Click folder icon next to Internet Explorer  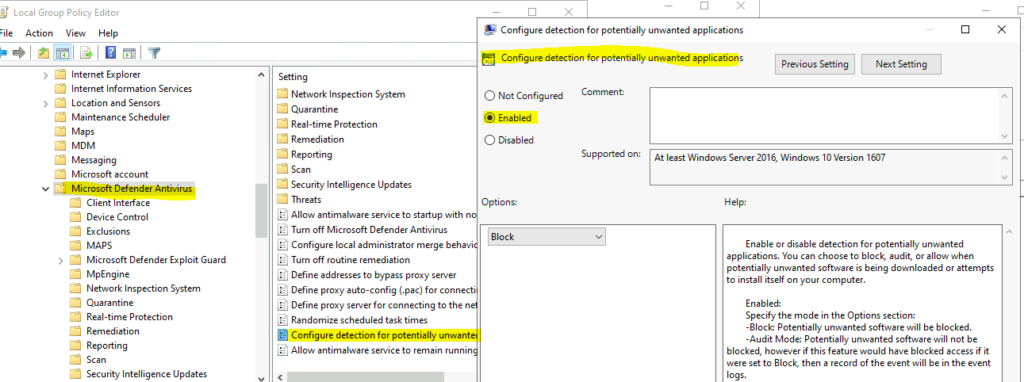tap(60, 74)
